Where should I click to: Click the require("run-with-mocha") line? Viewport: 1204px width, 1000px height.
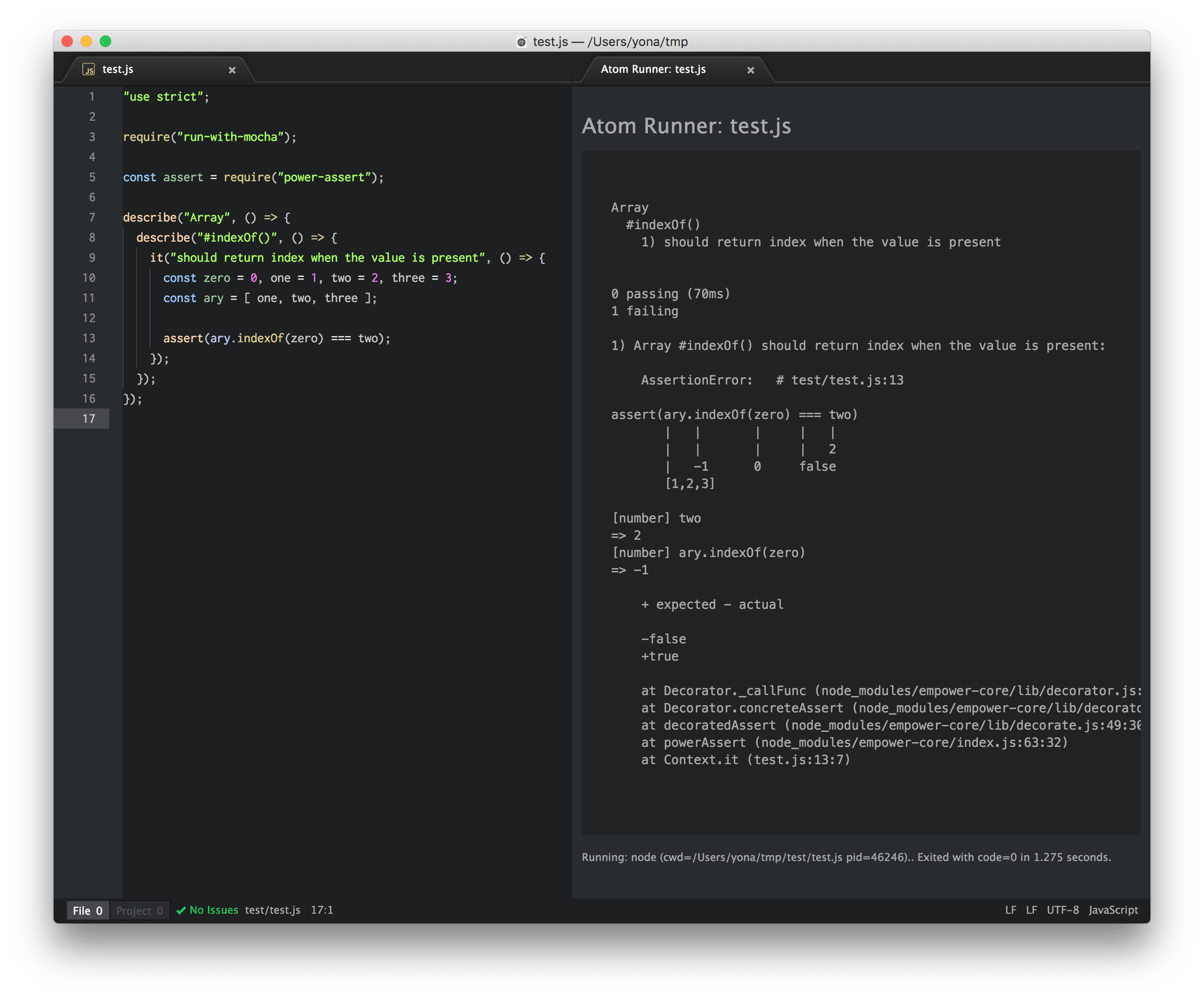[x=210, y=137]
